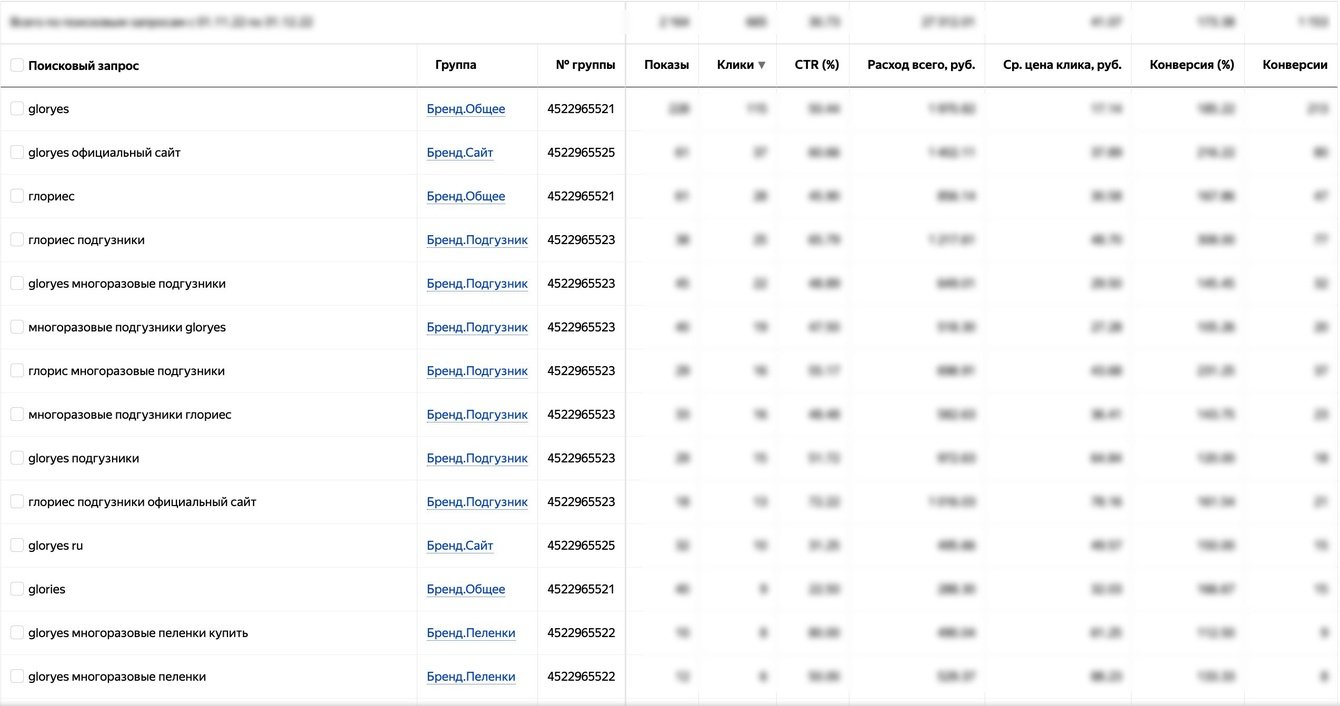Viewport: 1340px width, 706px height.
Task: Click query text gloryes многоразовые пеленки купить
Action: click(138, 633)
